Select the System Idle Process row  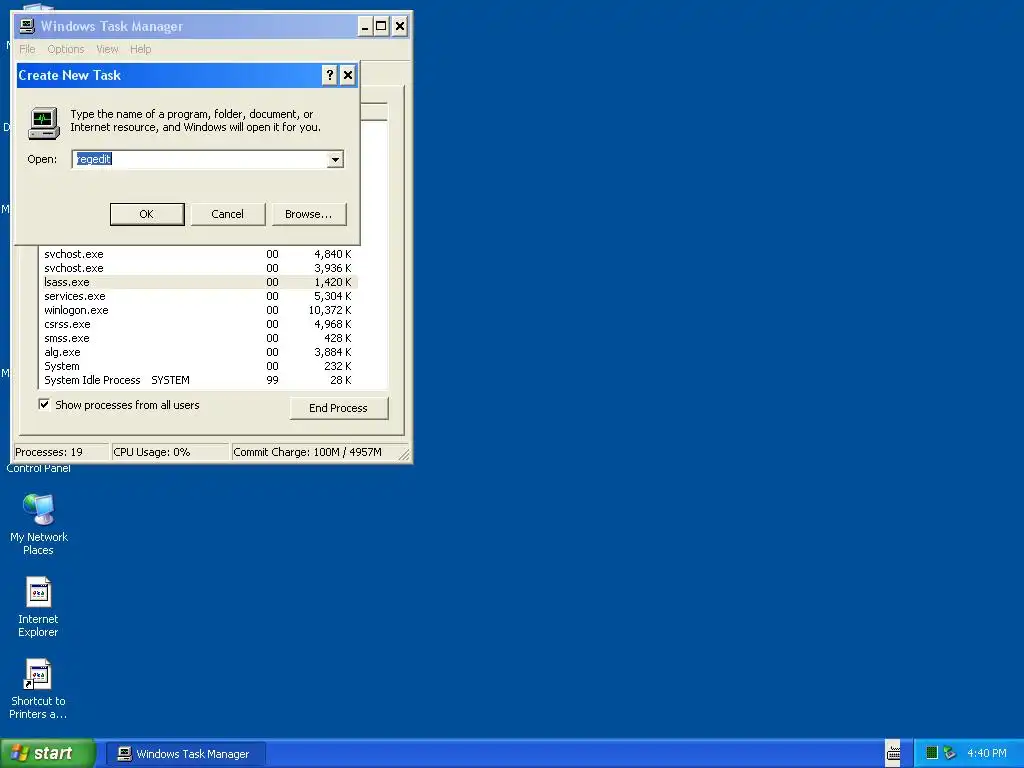[x=199, y=381]
